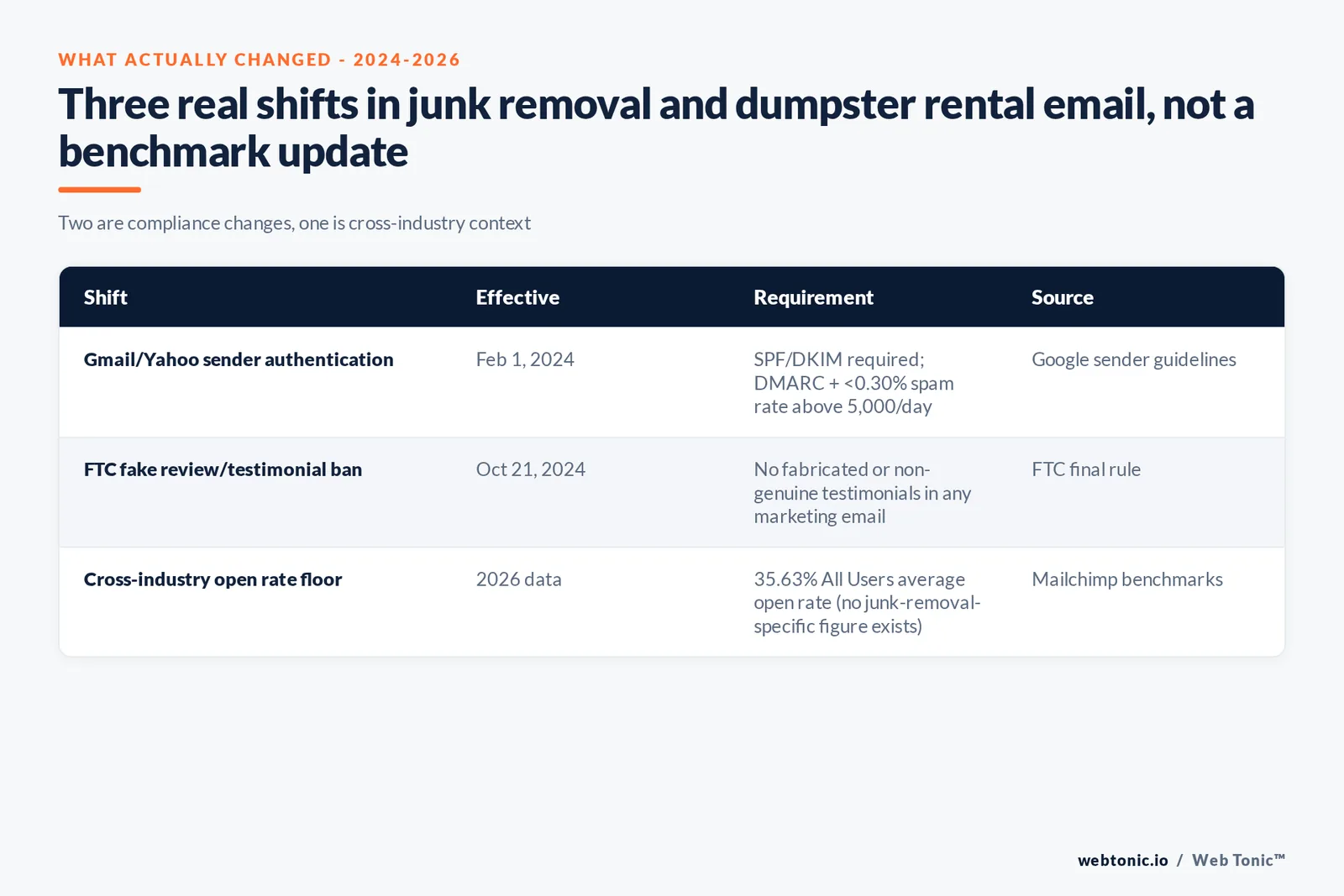The height and width of the screenshot is (896, 1344).
Task: Click the 'Effective' column header
Action: 517,297
